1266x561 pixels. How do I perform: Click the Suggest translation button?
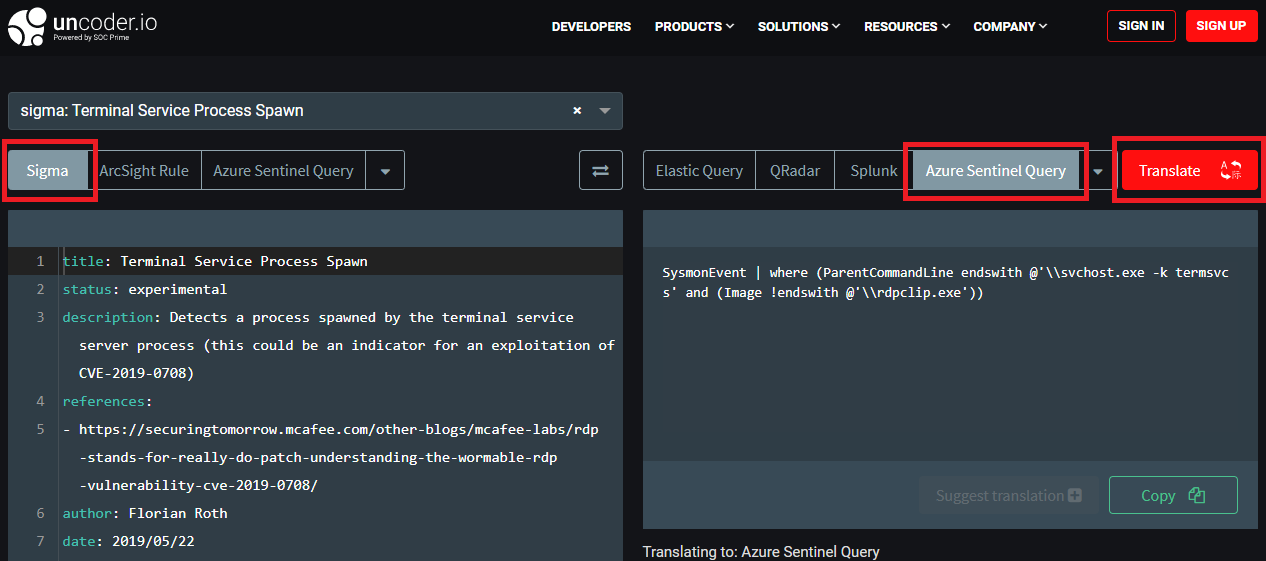point(1008,495)
